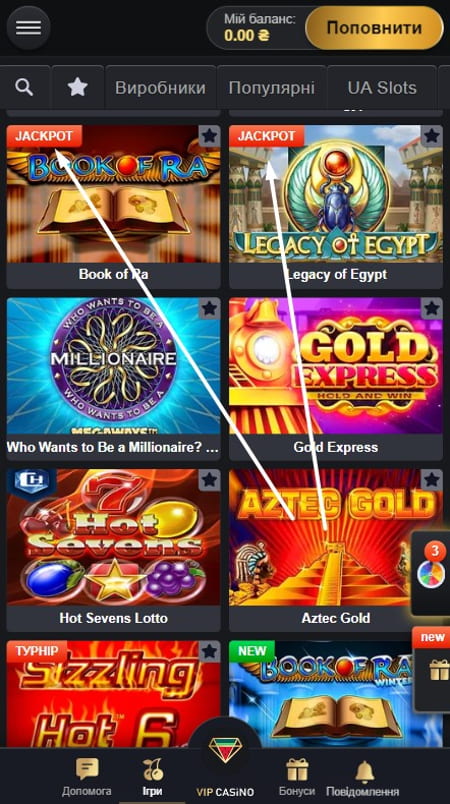Toggle favorite star on Legacy of Egypt

(x=432, y=136)
